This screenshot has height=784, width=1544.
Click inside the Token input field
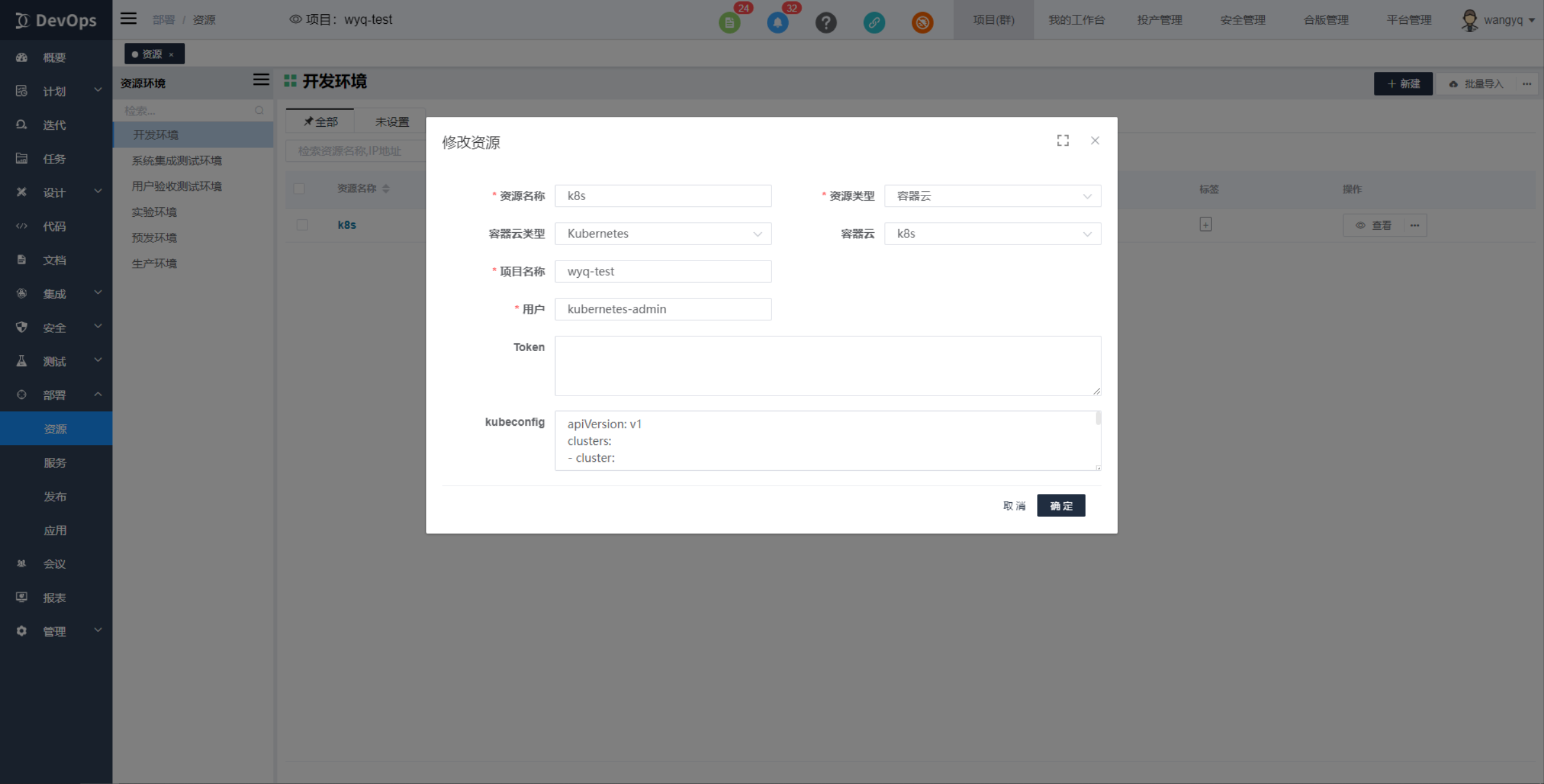coord(827,365)
